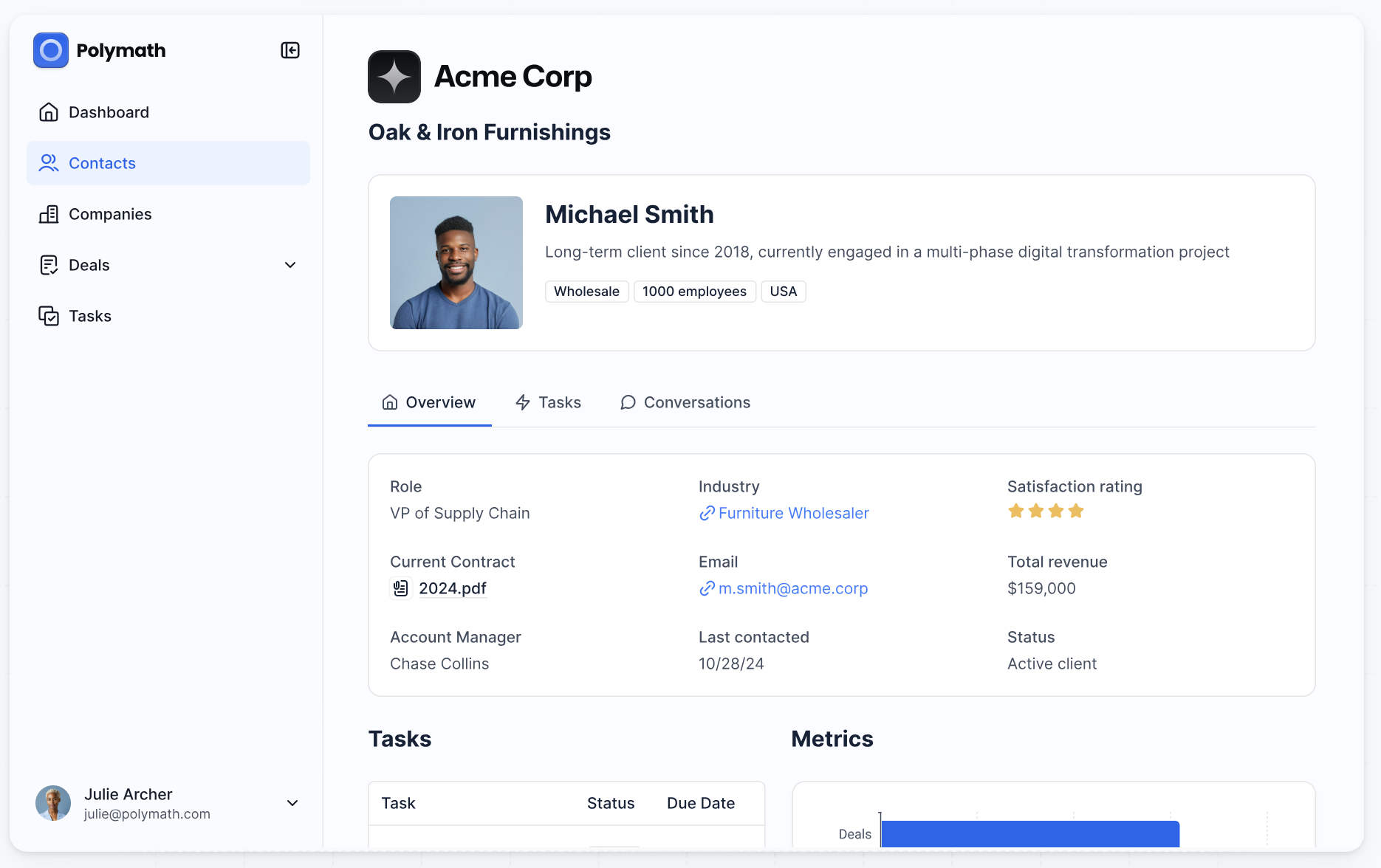
Task: Switch to the Conversations tab
Action: 685,402
